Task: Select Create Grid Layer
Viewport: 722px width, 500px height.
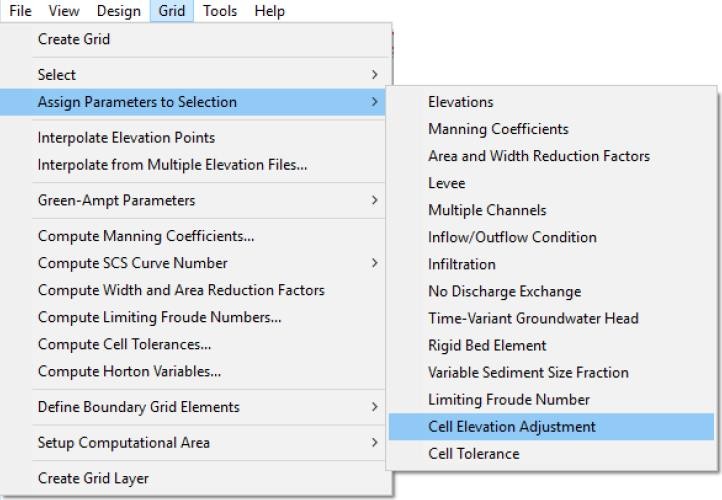Action: click(x=93, y=478)
